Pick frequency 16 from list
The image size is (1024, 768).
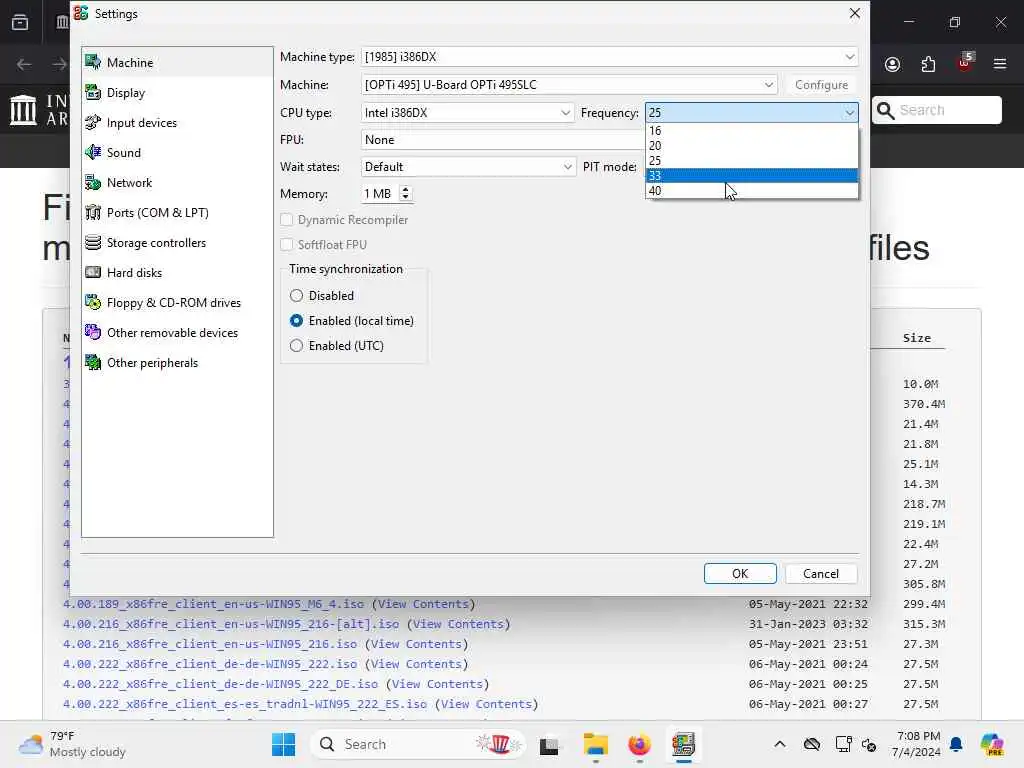coord(751,131)
